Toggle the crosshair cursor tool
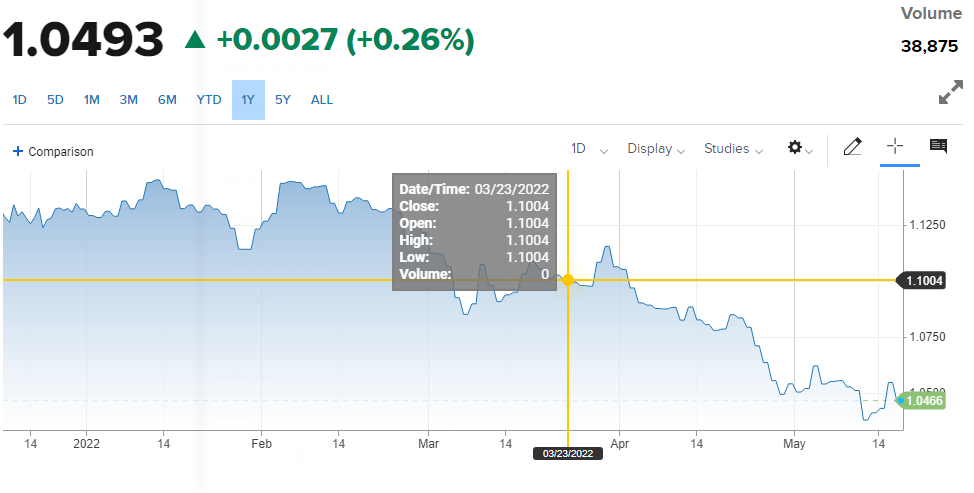Screen dimensions: 974x493 (895, 147)
